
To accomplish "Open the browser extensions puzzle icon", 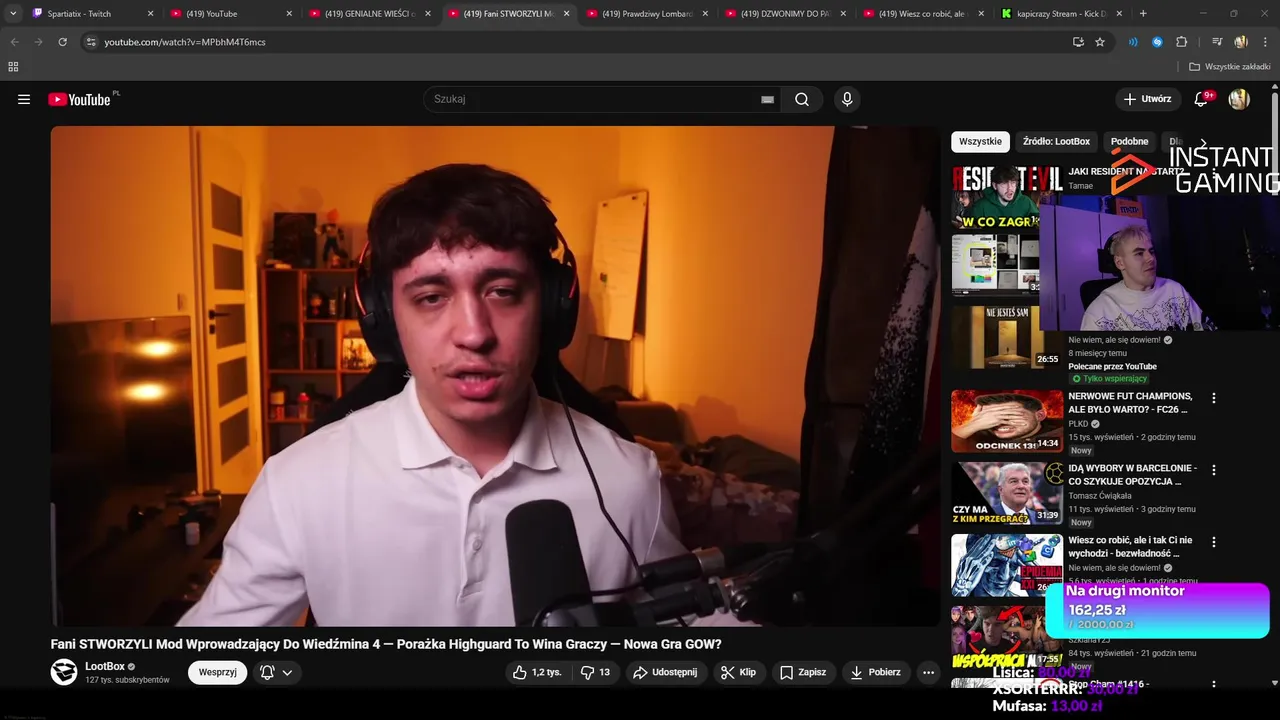I will point(1182,42).
